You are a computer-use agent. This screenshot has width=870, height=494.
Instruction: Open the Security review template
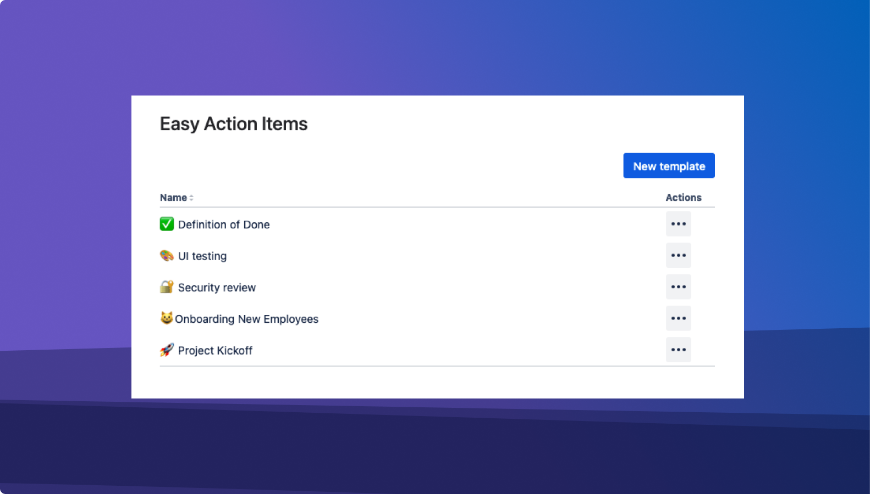(x=217, y=288)
